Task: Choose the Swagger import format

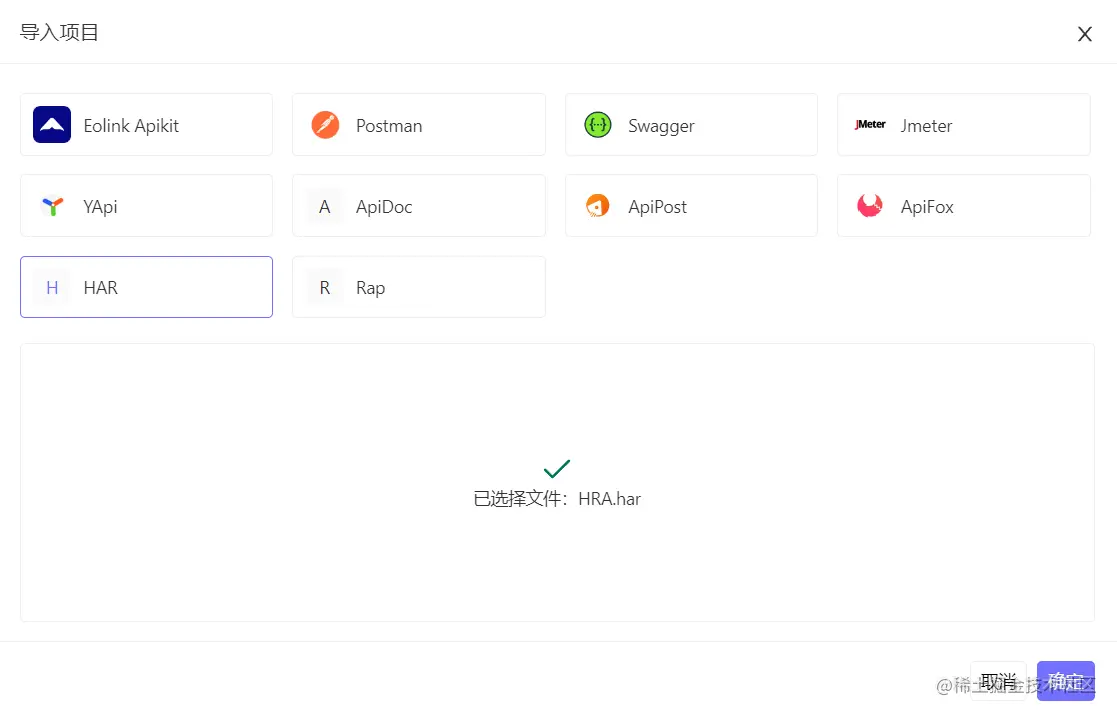Action: coord(691,125)
